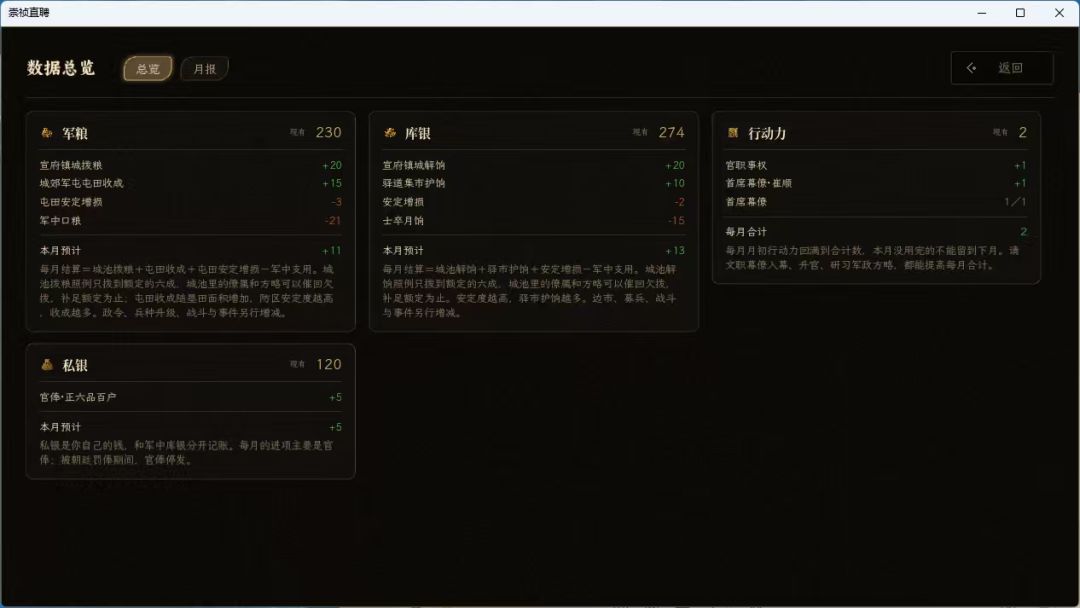Click the -15 value beside 士卒月饷
The image size is (1080, 608).
[676, 220]
